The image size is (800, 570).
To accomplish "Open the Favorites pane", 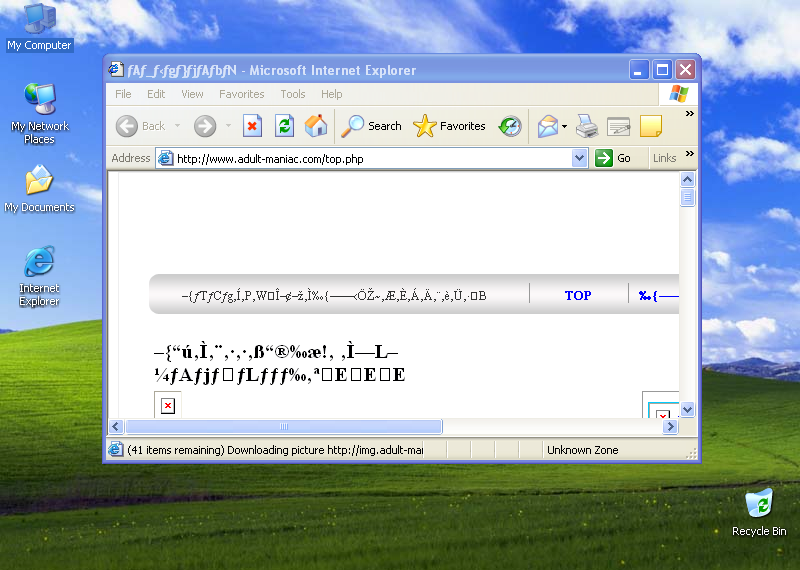I will point(449,126).
